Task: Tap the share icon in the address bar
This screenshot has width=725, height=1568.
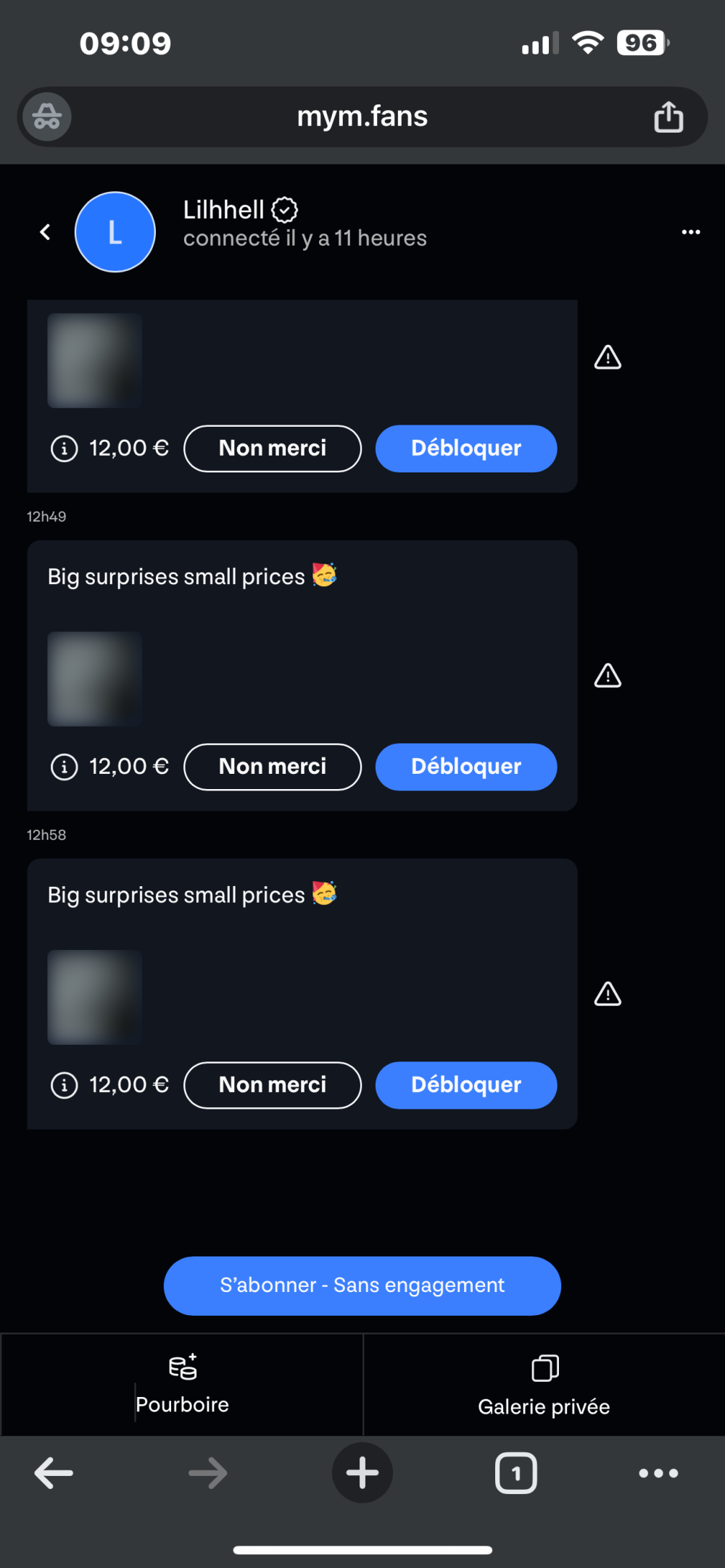Action: click(x=668, y=117)
